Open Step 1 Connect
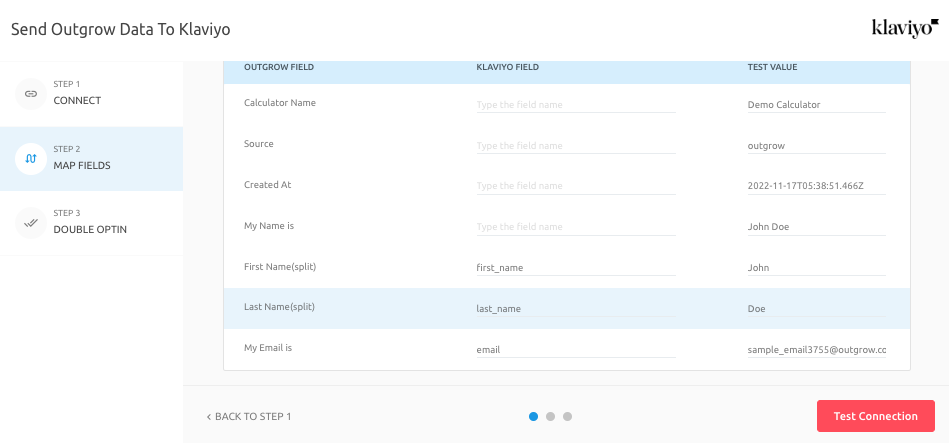The image size is (949, 443). [x=91, y=94]
